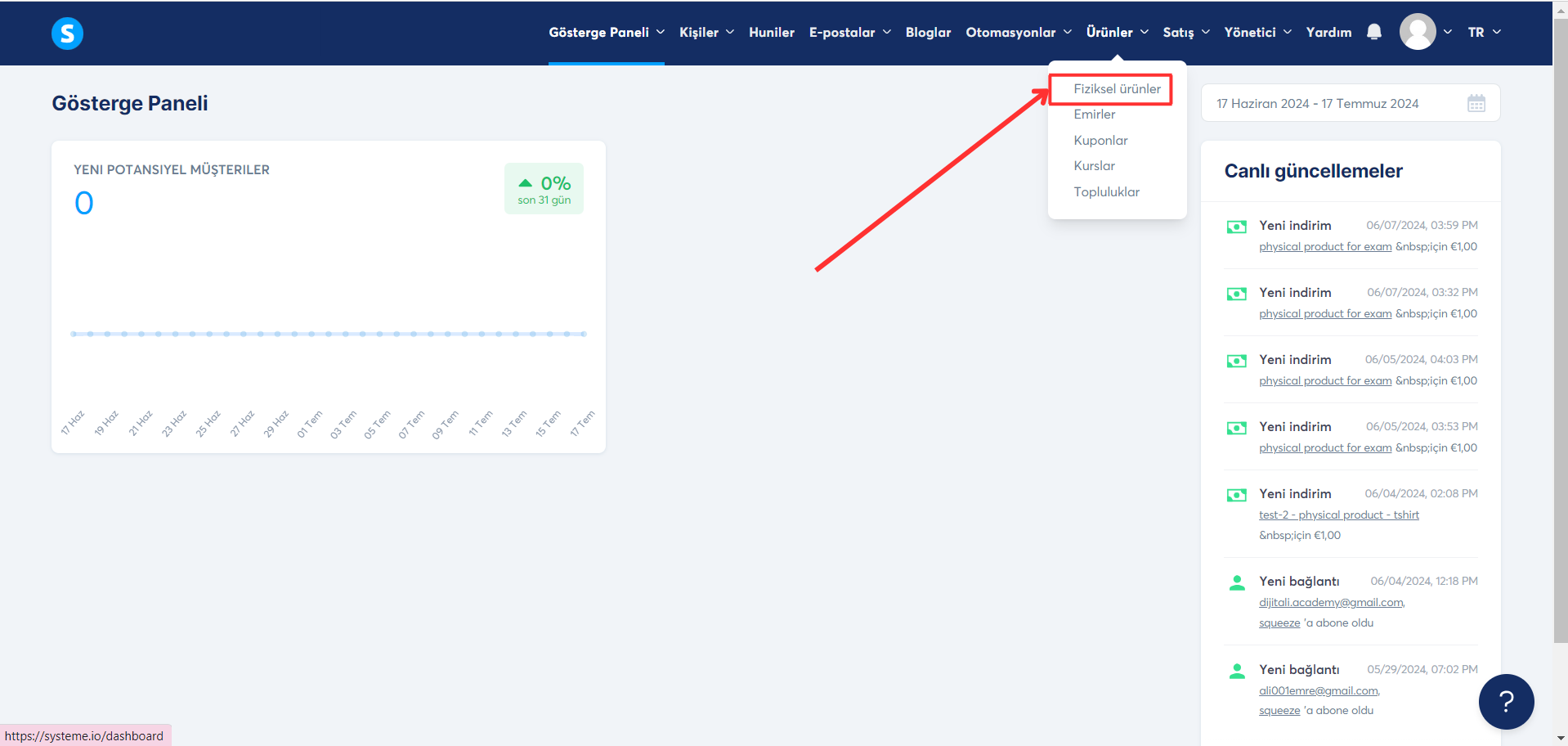Click person icon of 05/29/2024 contact
This screenshot has height=746, width=1568.
point(1237,671)
